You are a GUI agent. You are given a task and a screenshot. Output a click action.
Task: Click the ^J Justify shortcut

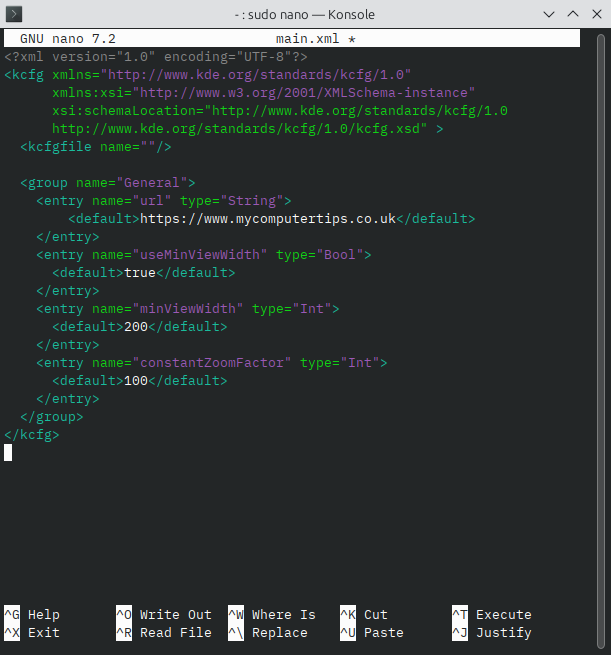click(x=492, y=633)
